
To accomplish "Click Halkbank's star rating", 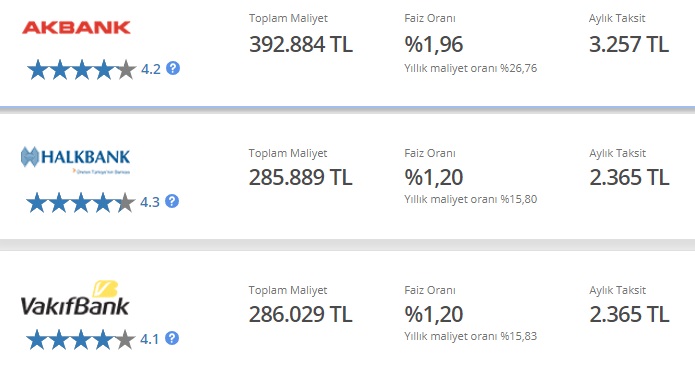I will [x=81, y=203].
